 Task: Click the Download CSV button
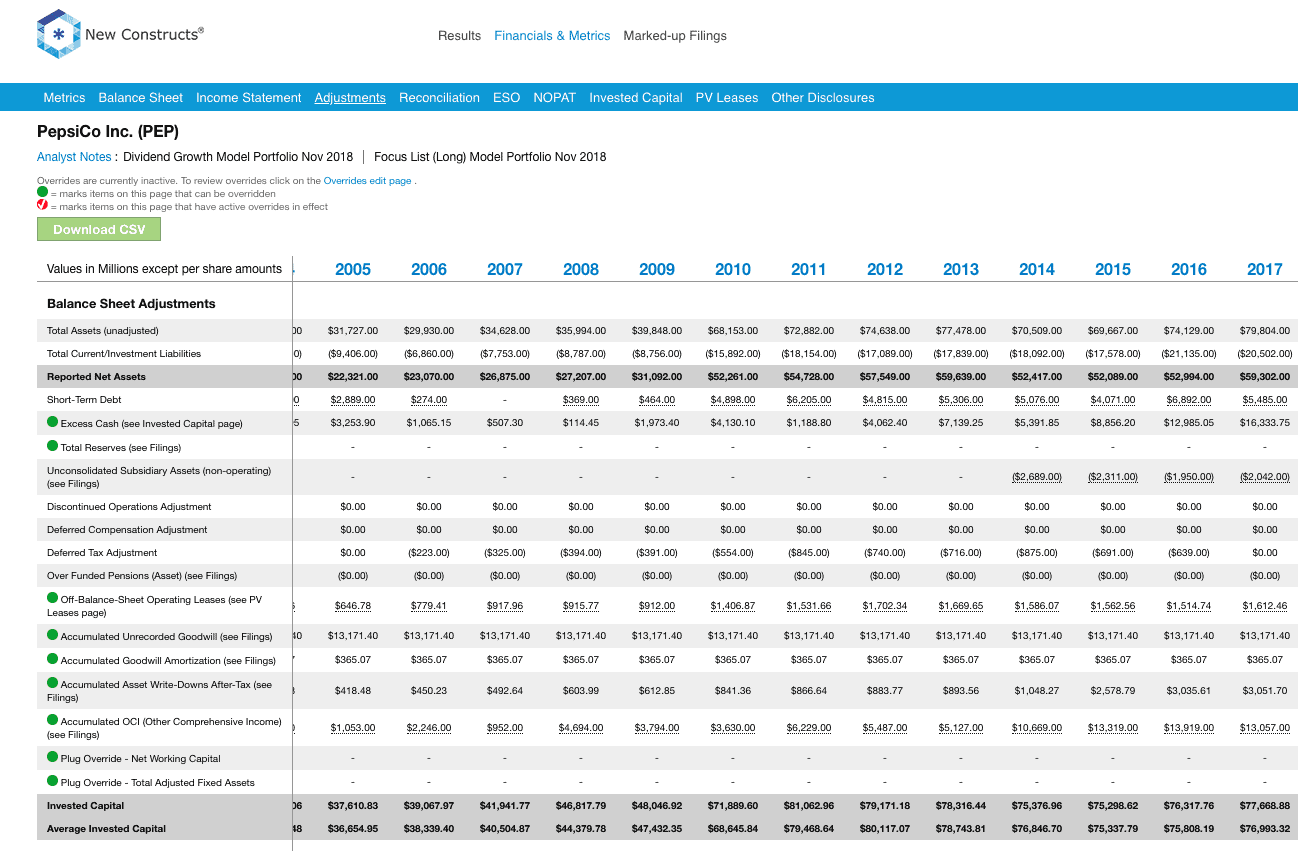click(x=99, y=229)
